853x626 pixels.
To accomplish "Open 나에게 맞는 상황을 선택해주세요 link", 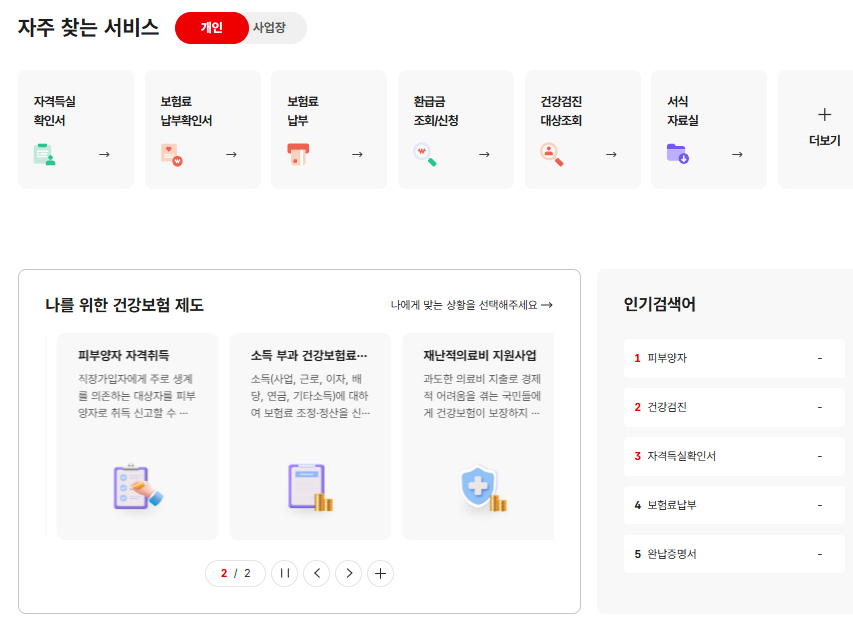I will click(x=471, y=305).
